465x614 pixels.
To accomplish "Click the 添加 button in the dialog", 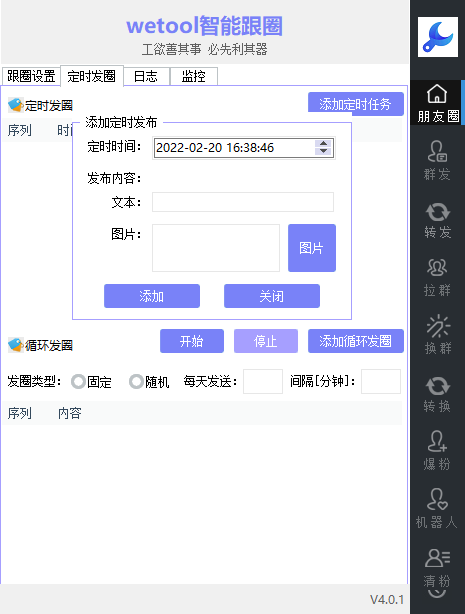I will [x=152, y=296].
